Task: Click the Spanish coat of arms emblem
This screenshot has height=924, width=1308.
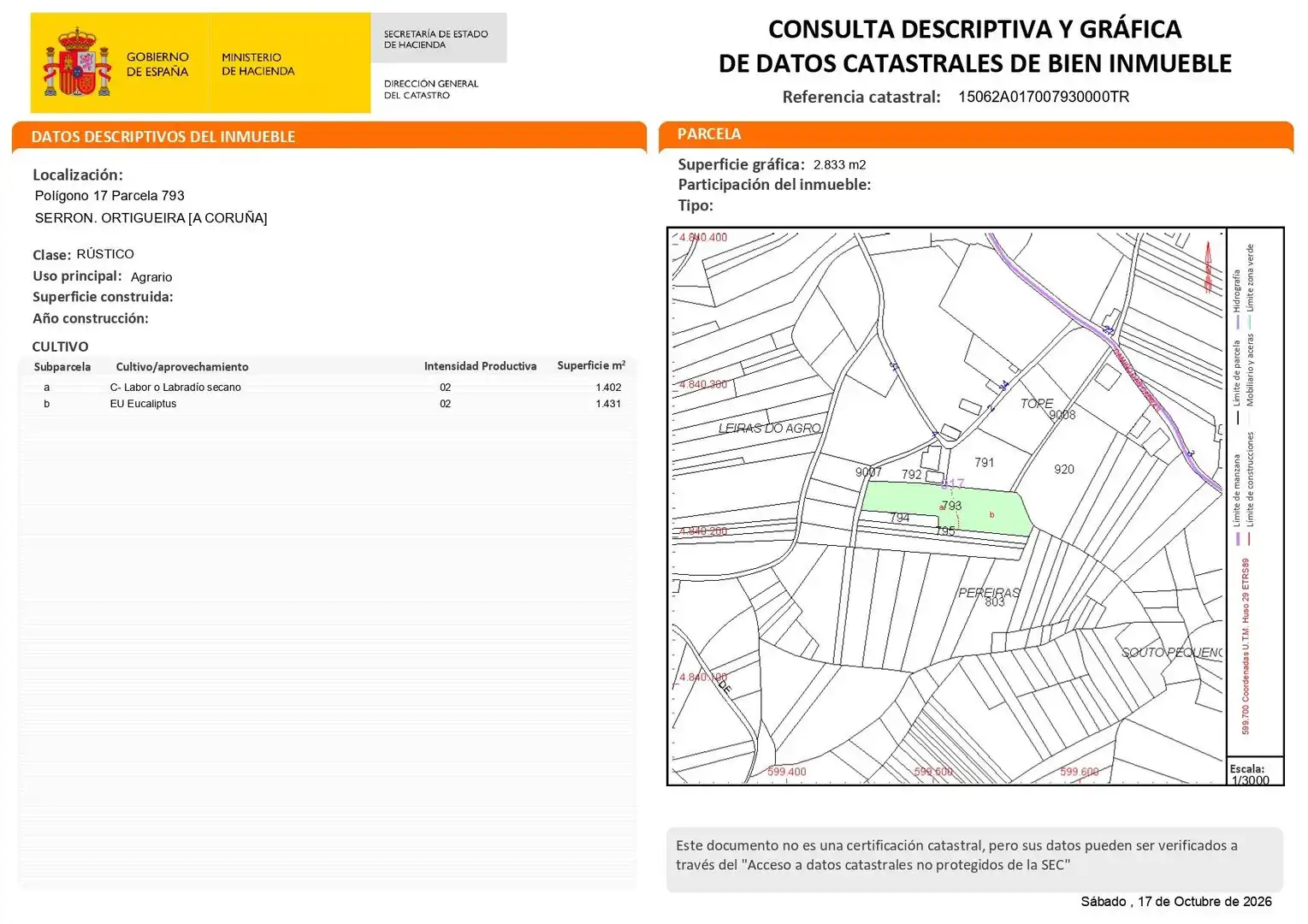Action: 78,62
